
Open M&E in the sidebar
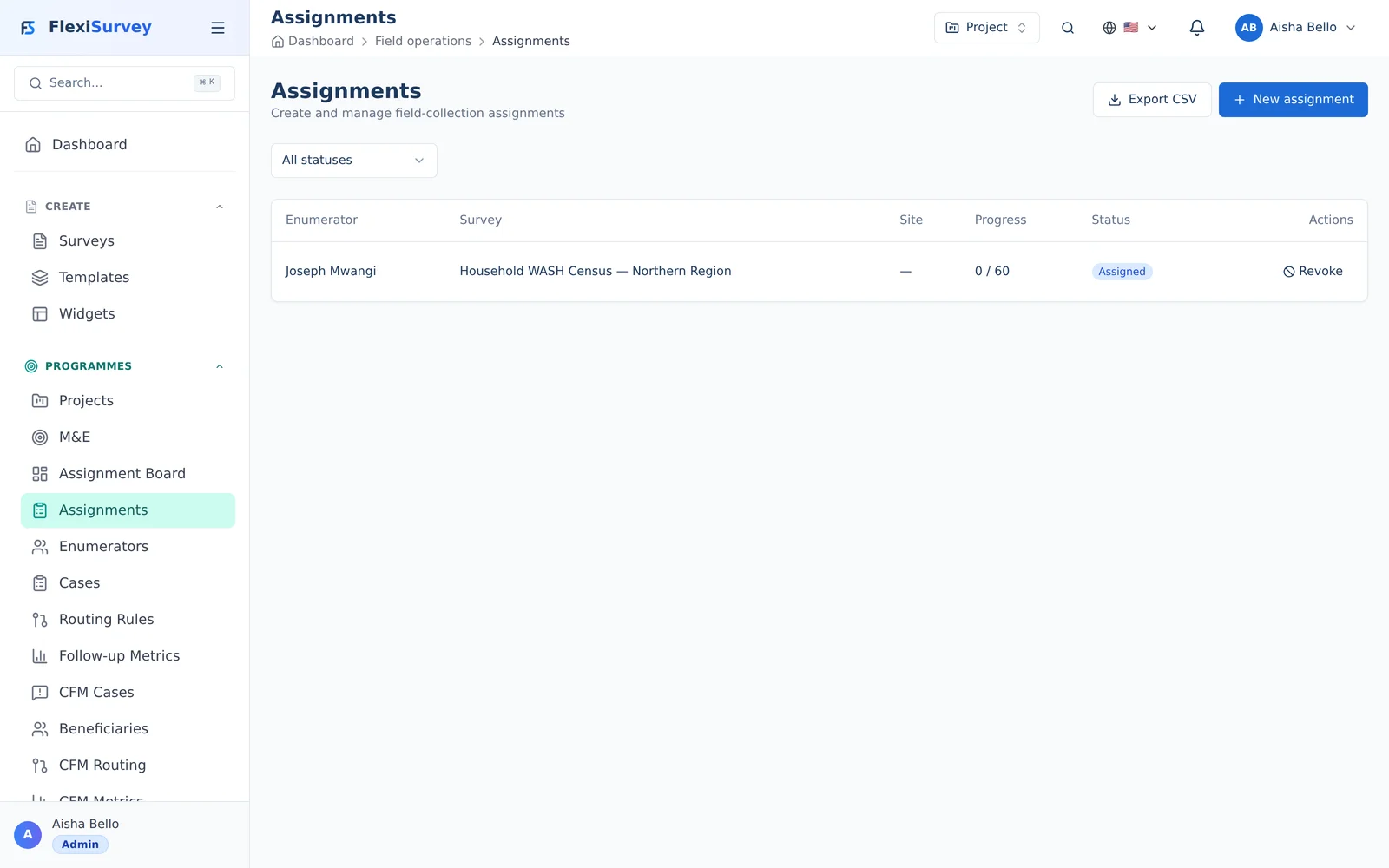pyautogui.click(x=128, y=437)
